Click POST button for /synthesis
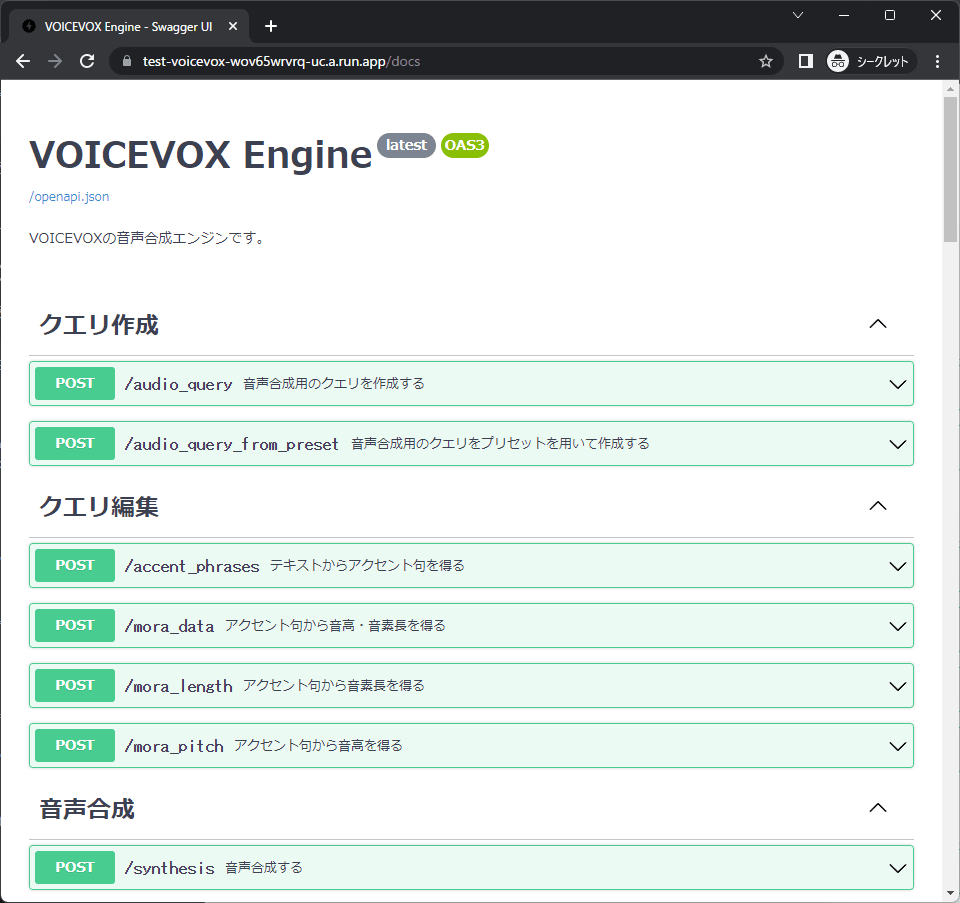Screen dimensions: 960x903 click(x=75, y=867)
